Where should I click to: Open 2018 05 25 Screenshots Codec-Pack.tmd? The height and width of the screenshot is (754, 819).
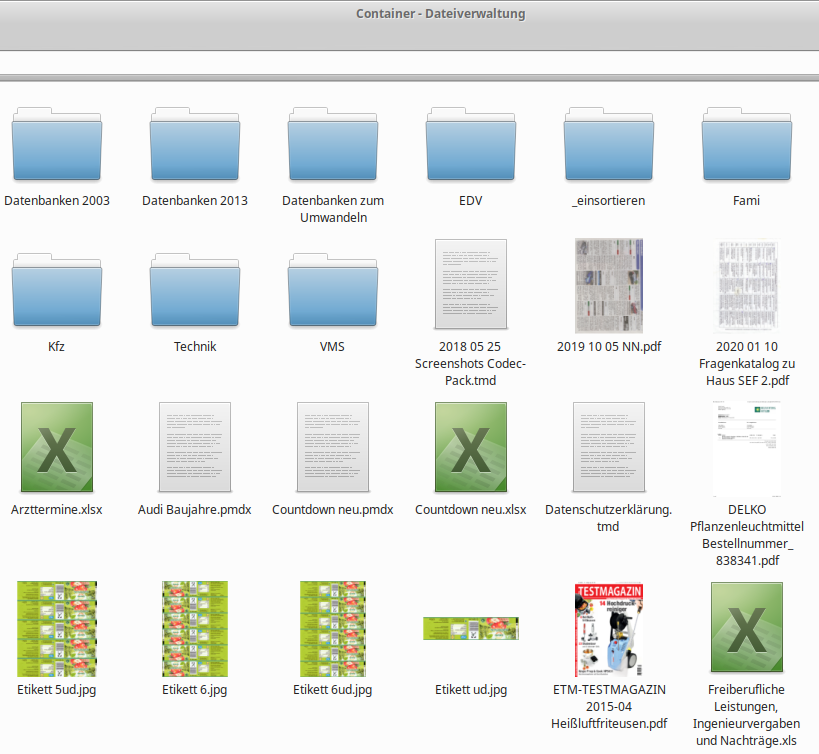pyautogui.click(x=471, y=286)
